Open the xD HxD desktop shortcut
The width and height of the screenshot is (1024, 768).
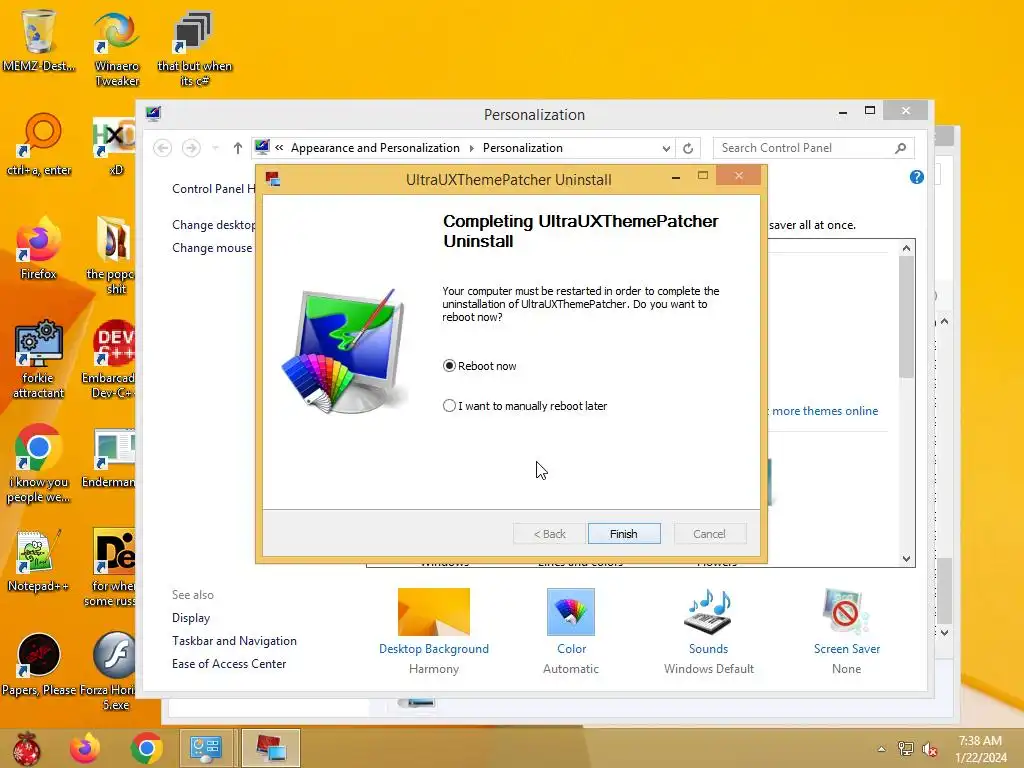(x=115, y=146)
